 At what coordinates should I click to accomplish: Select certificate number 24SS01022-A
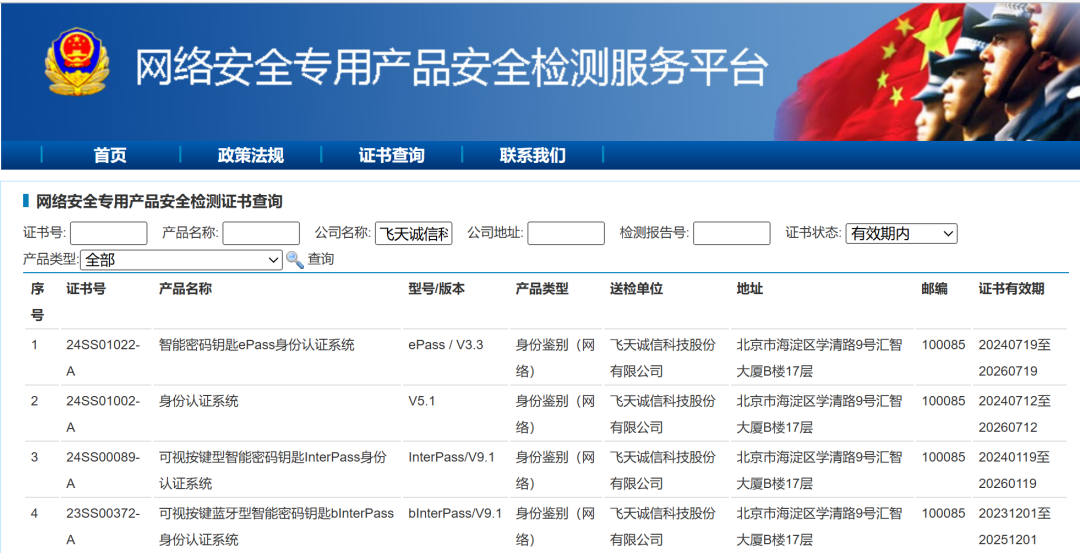point(103,358)
